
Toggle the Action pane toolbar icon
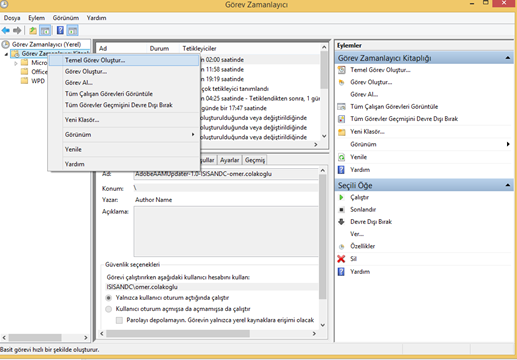click(x=72, y=31)
